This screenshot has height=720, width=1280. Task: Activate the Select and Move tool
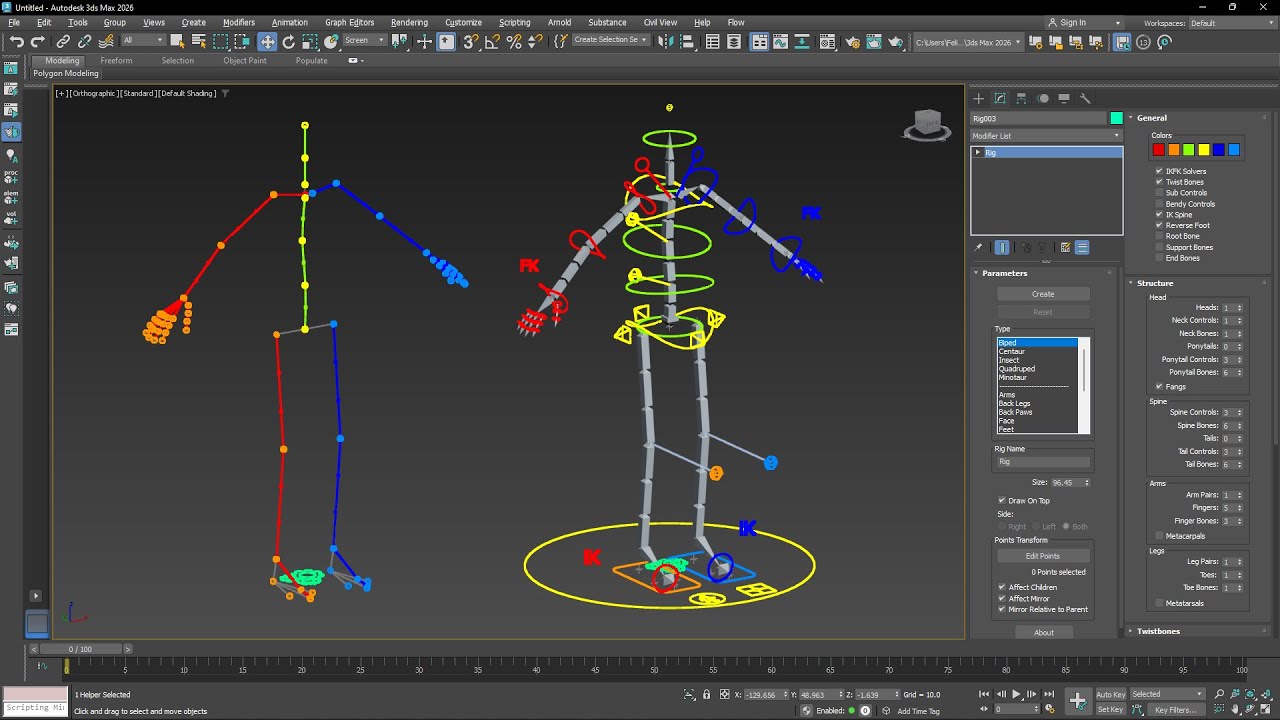click(x=267, y=42)
